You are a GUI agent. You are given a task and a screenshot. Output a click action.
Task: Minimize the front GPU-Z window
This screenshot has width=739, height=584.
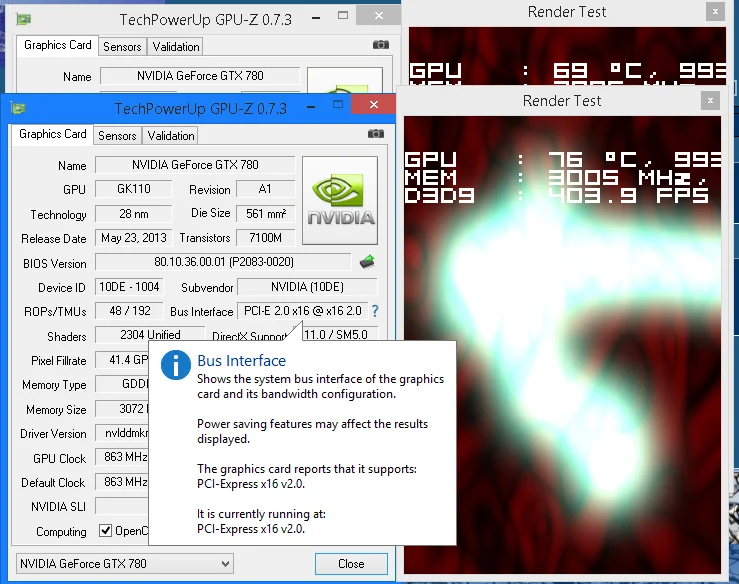pos(311,107)
